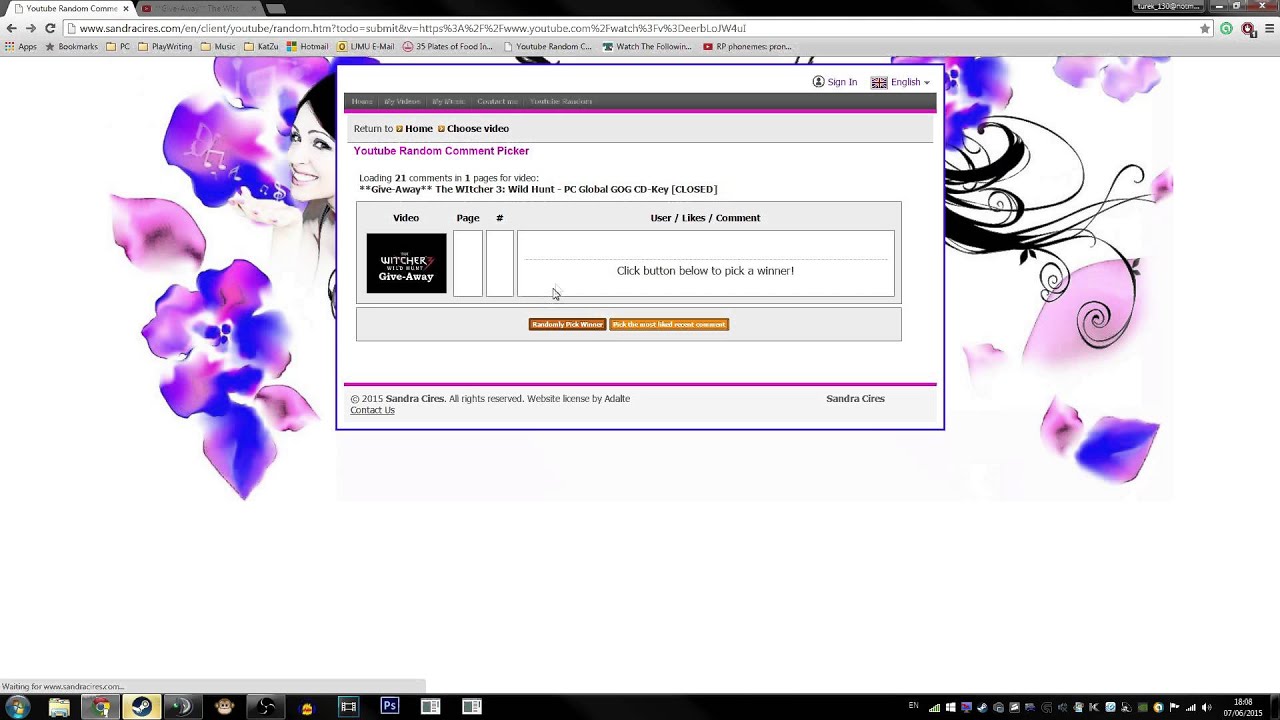Click Pick the most liked recent comment
The image size is (1280, 720).
669,324
